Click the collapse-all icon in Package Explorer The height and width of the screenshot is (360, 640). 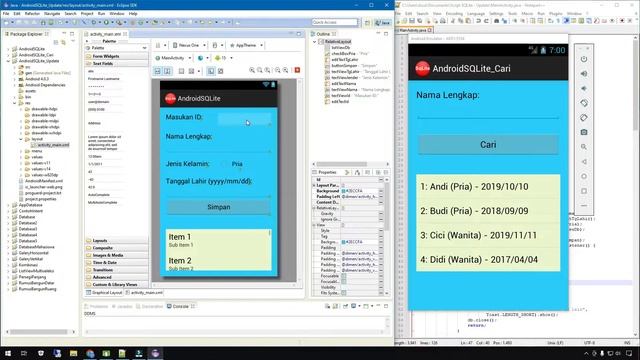[56, 42]
